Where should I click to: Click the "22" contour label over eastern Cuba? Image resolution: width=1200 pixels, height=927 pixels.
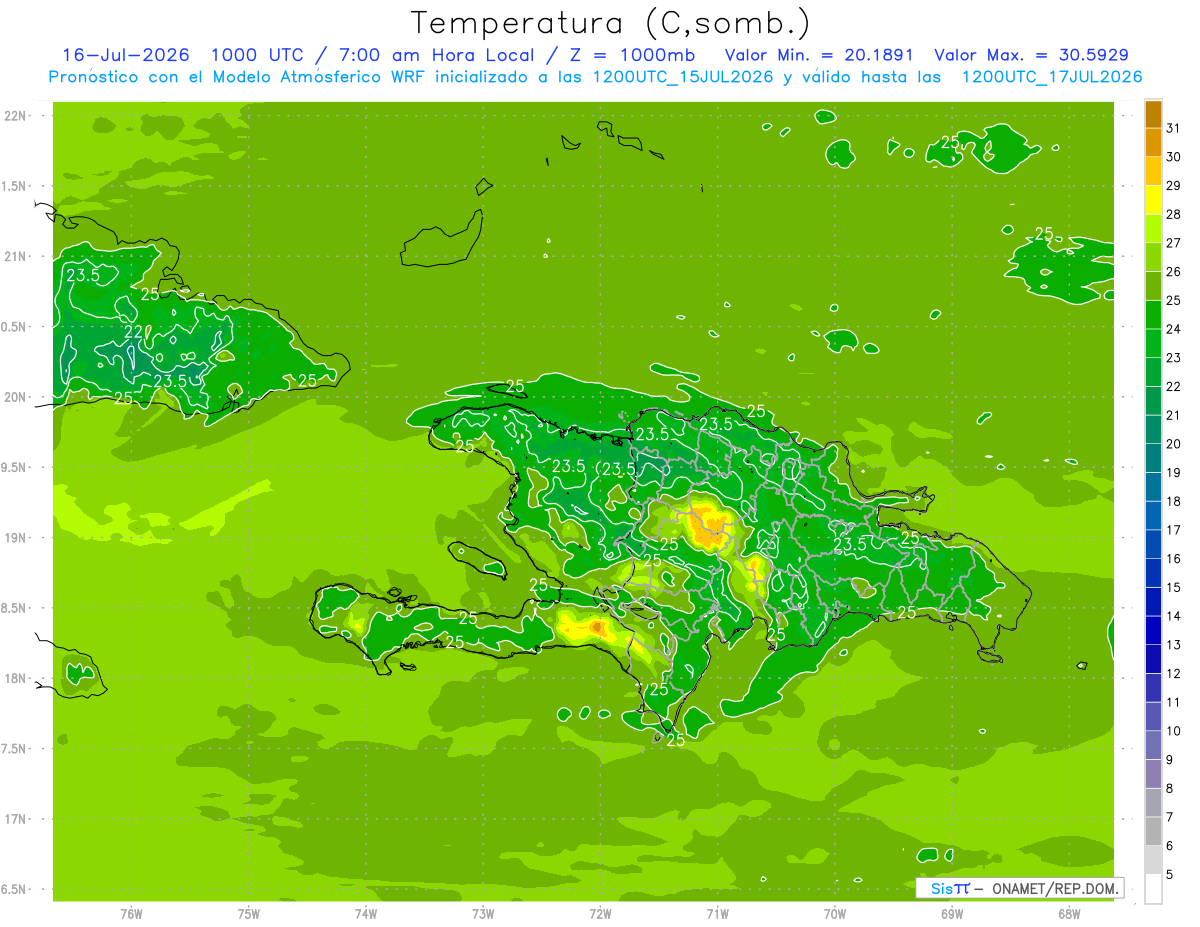click(x=133, y=332)
